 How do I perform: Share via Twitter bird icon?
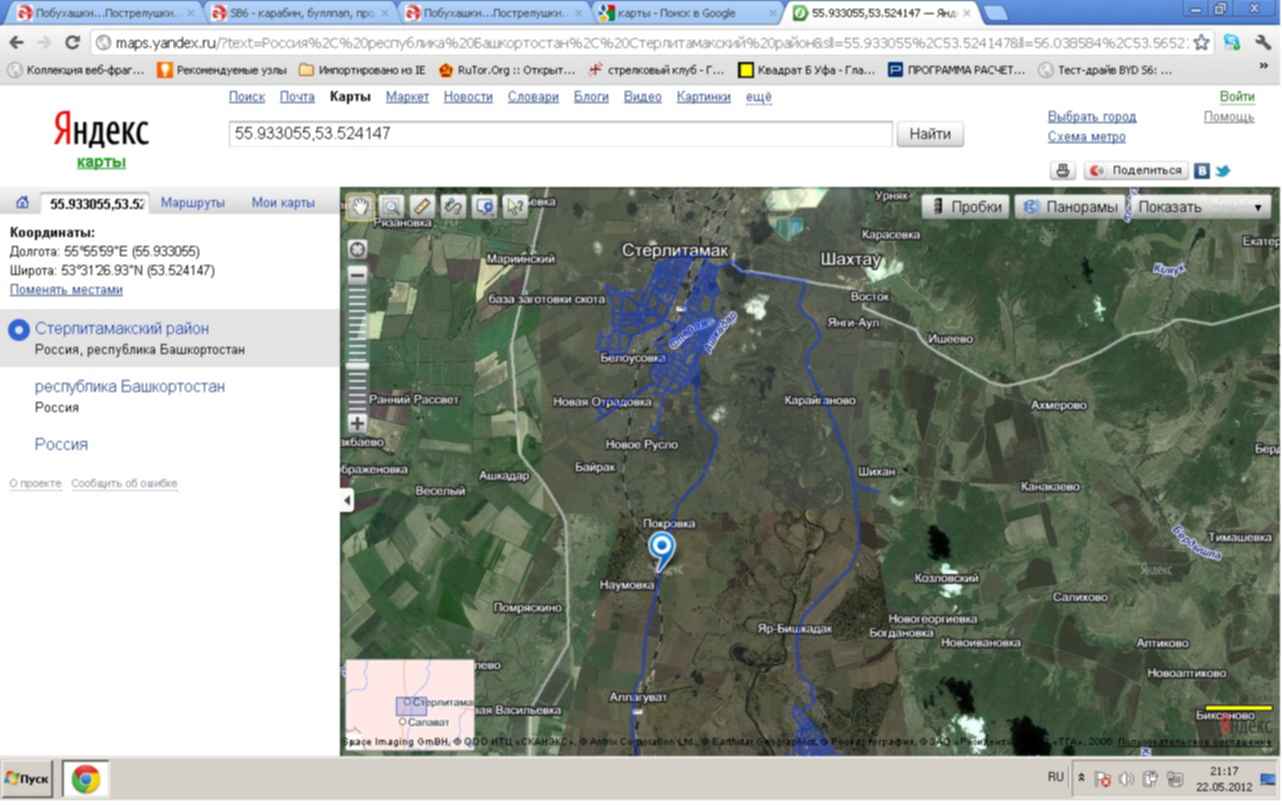[1223, 171]
